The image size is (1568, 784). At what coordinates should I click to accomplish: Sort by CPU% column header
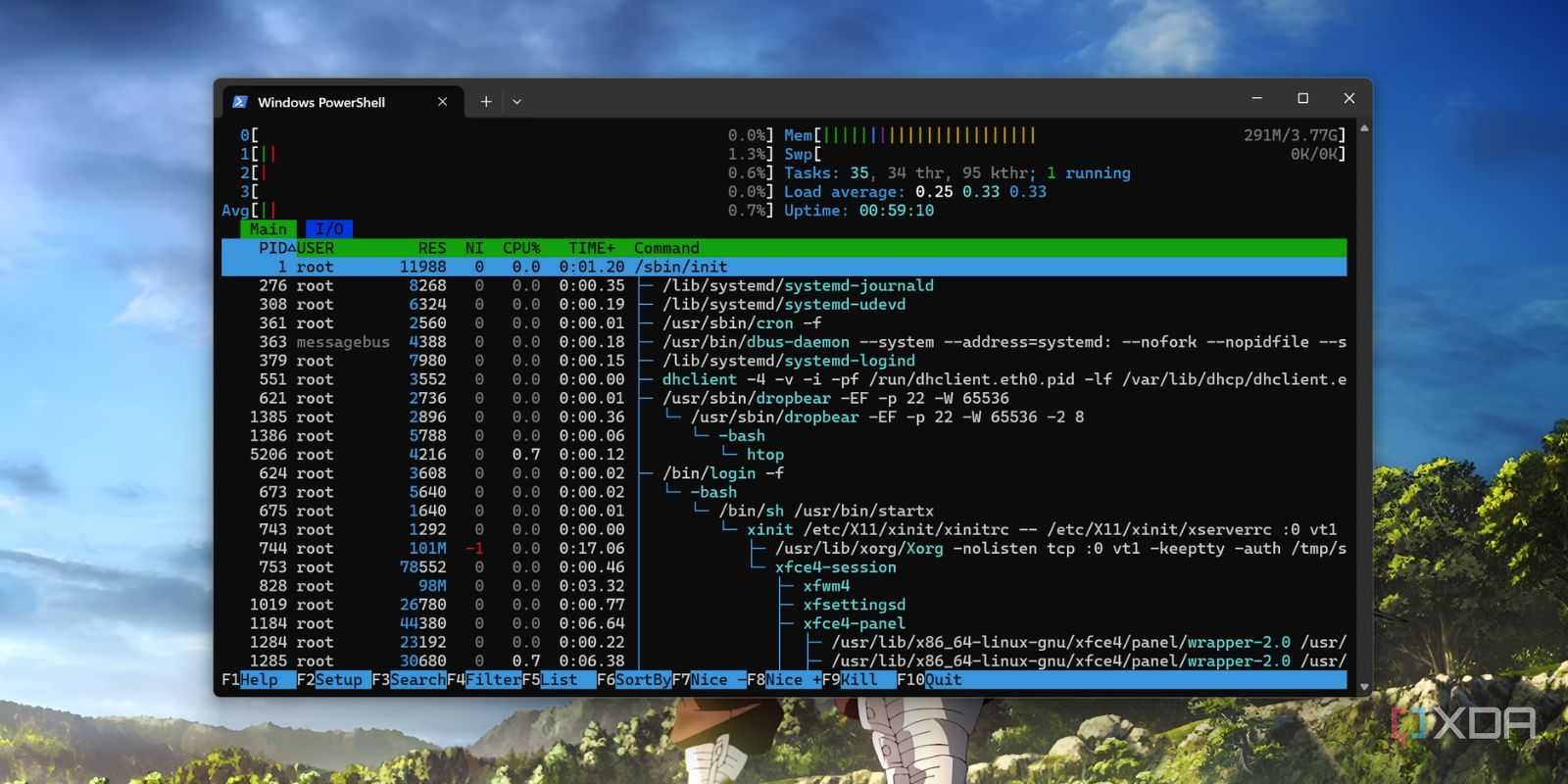521,248
